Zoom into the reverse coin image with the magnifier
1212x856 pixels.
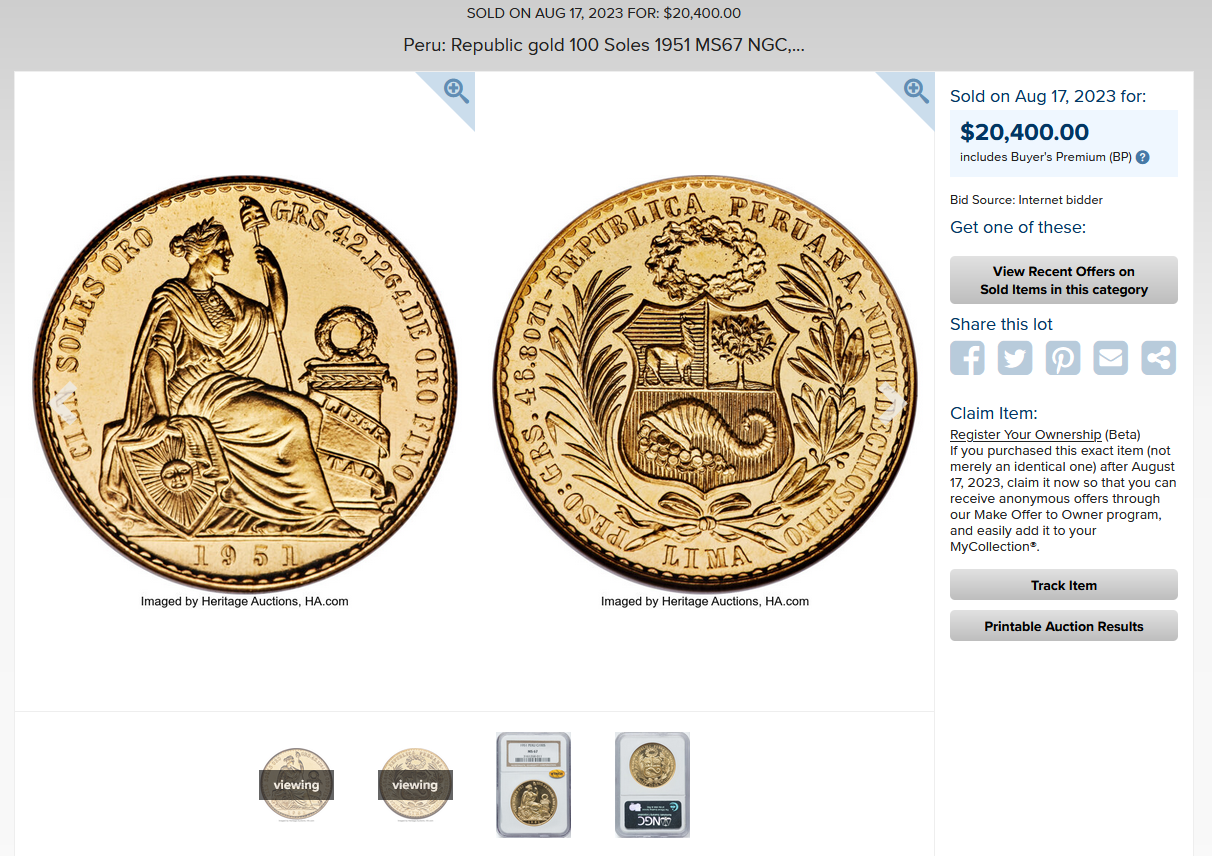pos(916,91)
